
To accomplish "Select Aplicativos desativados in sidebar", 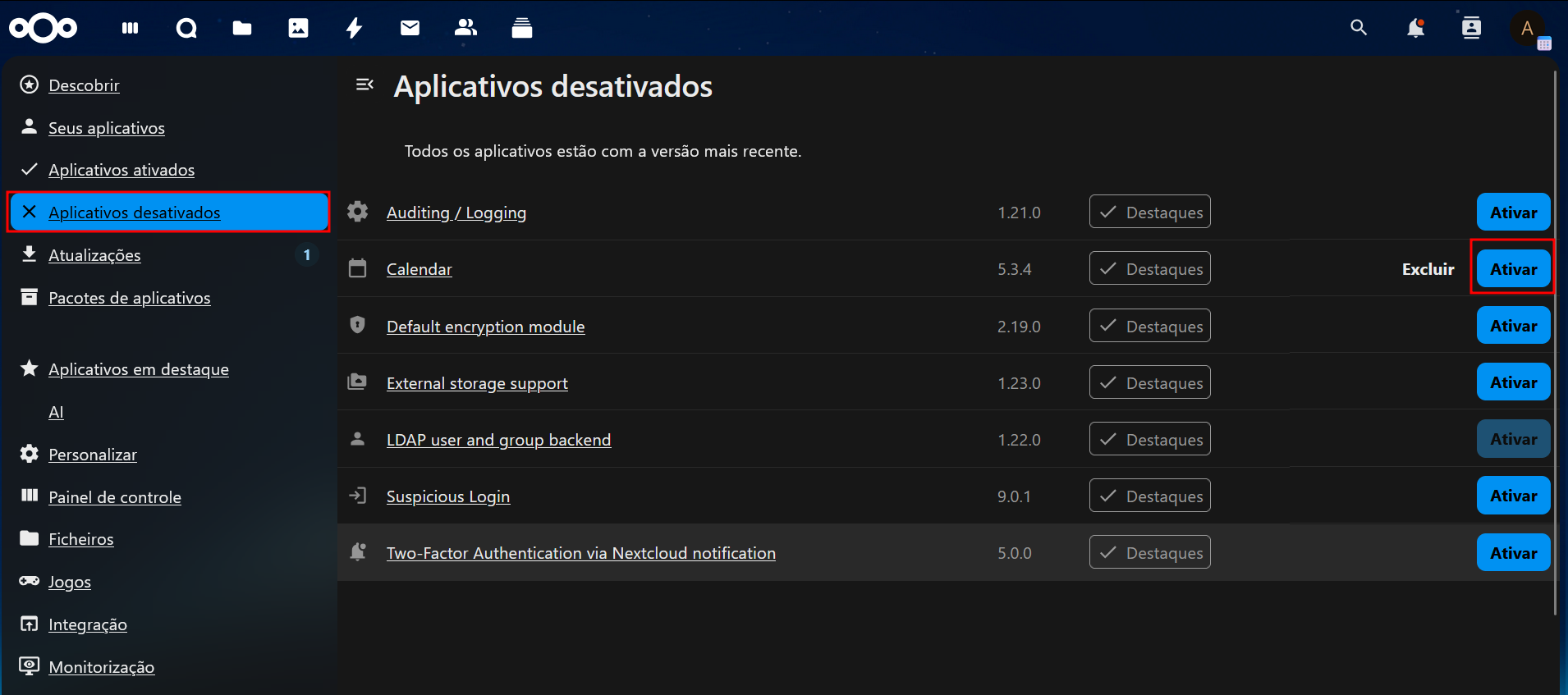I will [168, 213].
